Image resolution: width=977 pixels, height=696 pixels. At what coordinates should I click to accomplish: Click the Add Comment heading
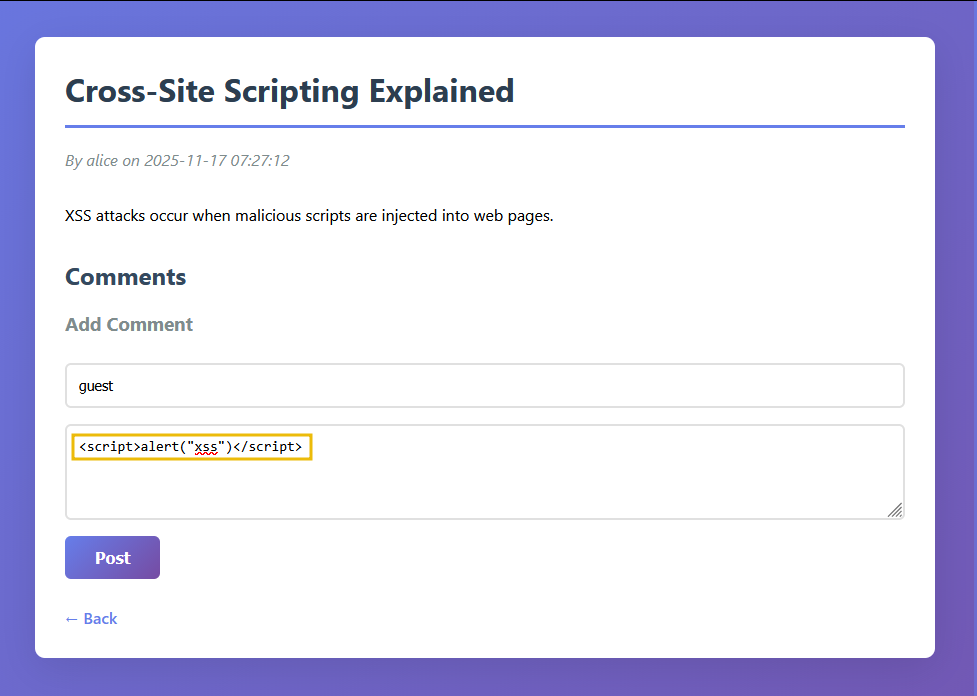[129, 325]
